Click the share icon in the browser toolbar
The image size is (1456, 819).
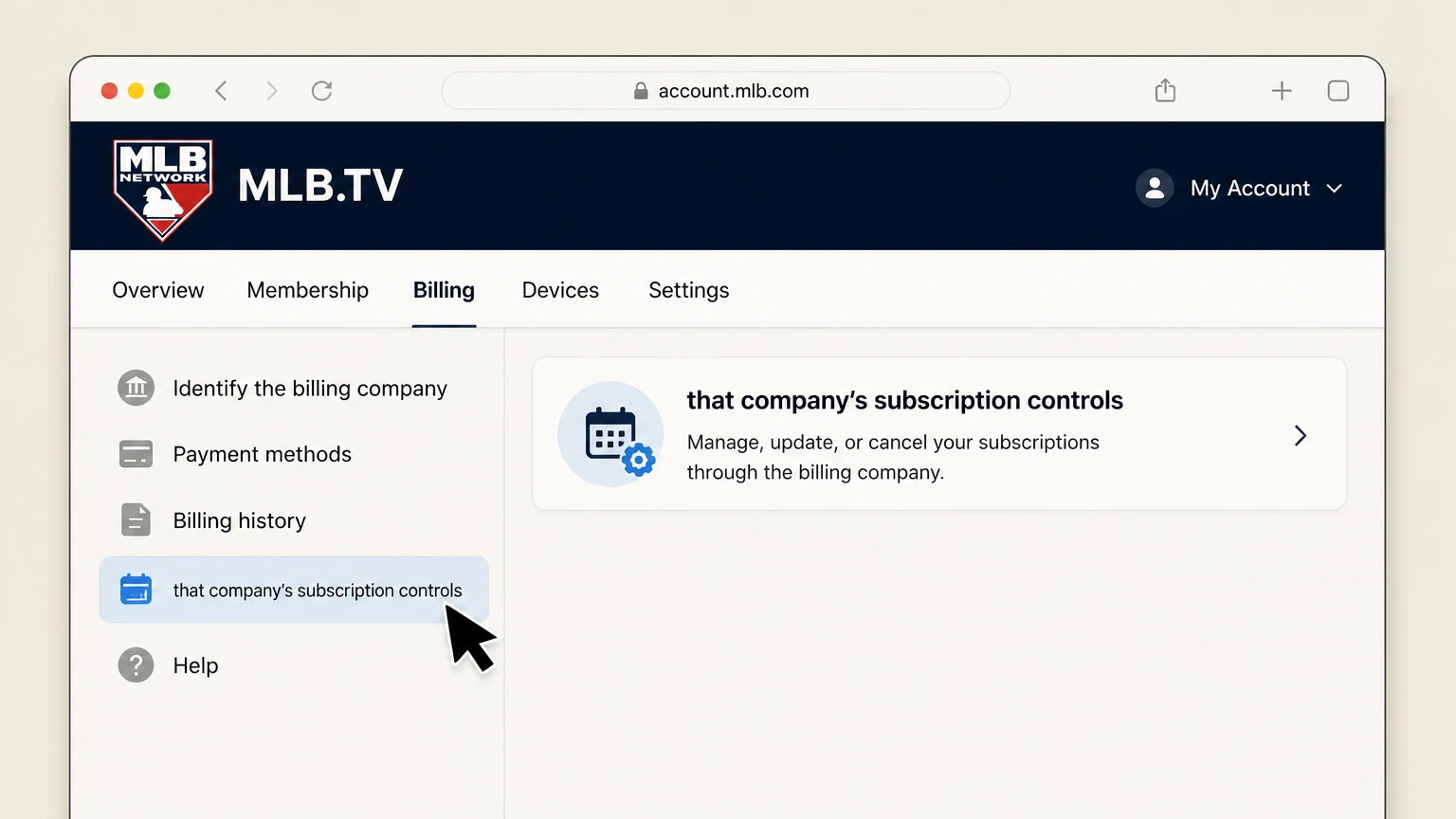[x=1165, y=90]
